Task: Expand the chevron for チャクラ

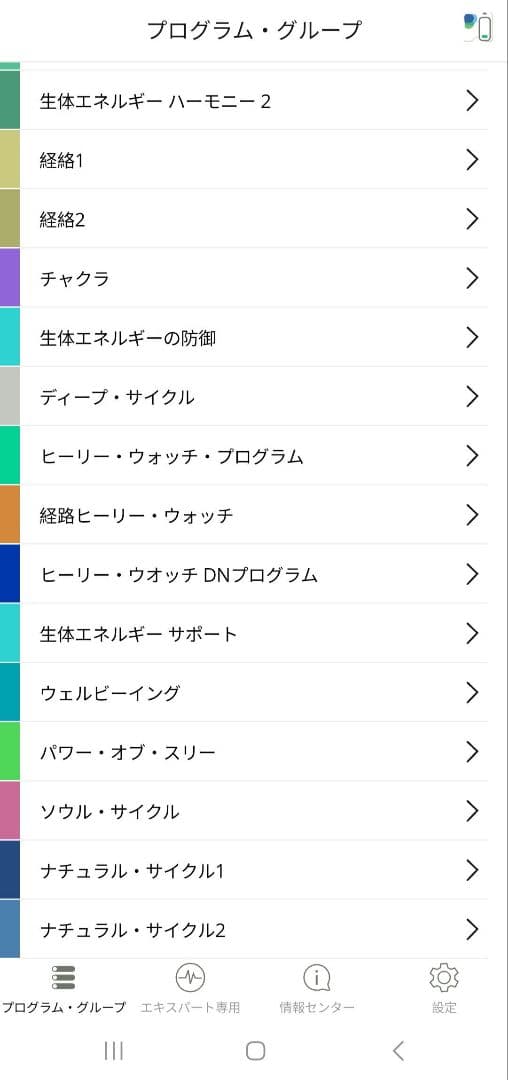Action: (472, 278)
